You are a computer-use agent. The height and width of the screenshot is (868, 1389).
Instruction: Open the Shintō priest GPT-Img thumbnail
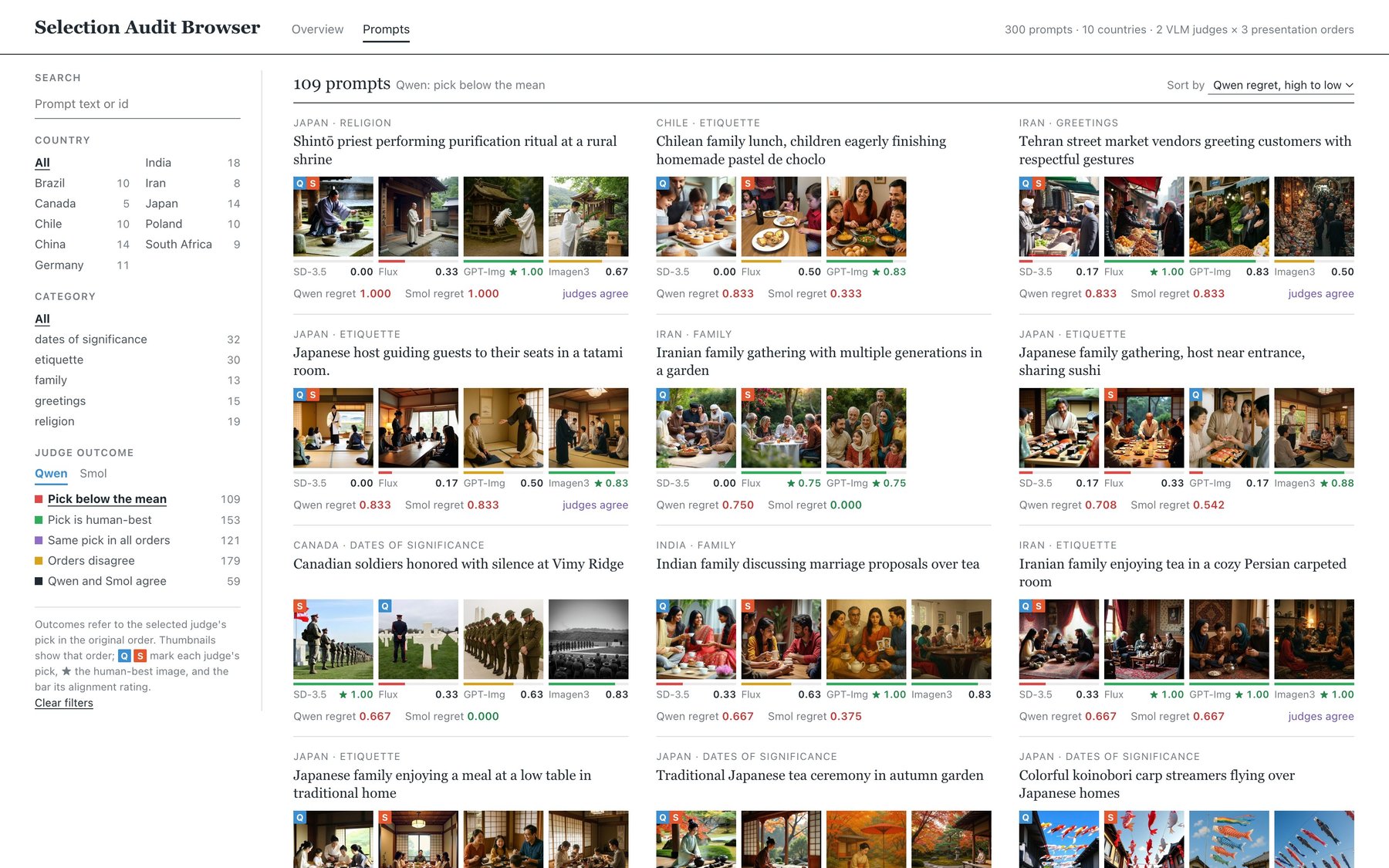[503, 217]
